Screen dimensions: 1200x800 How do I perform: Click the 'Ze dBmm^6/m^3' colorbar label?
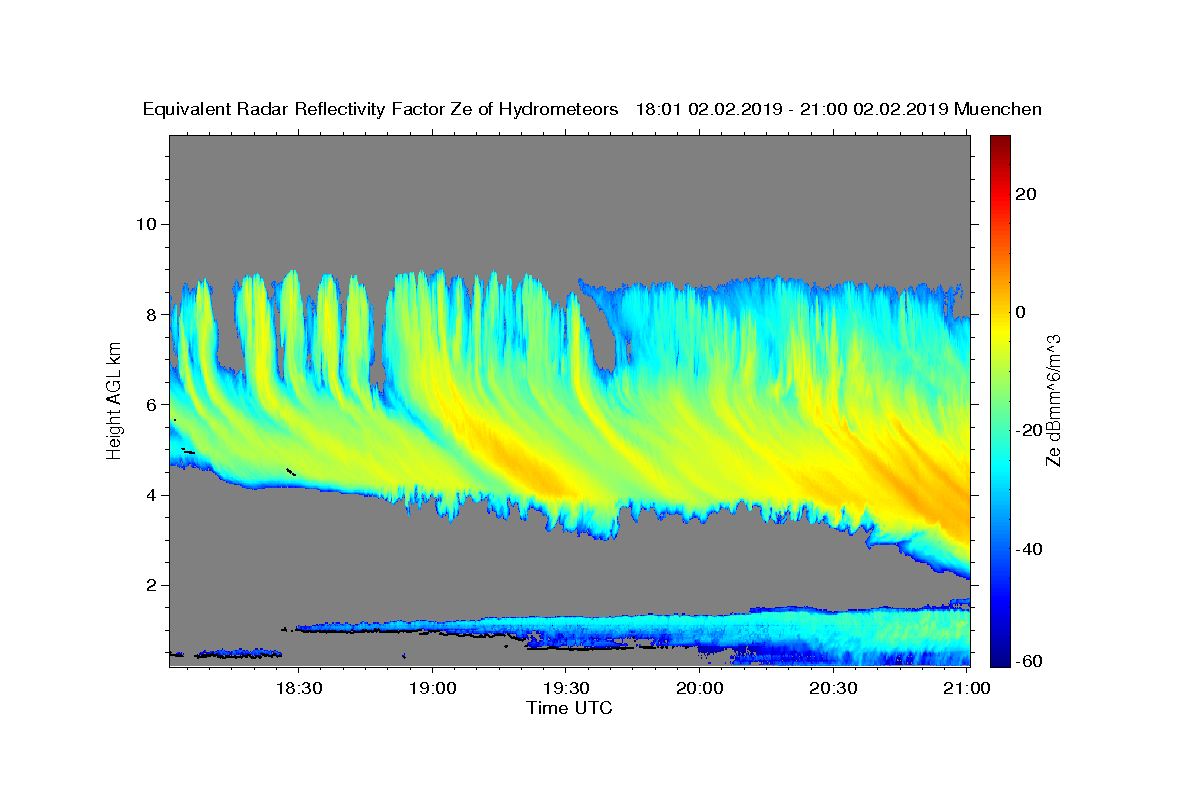pos(1052,401)
